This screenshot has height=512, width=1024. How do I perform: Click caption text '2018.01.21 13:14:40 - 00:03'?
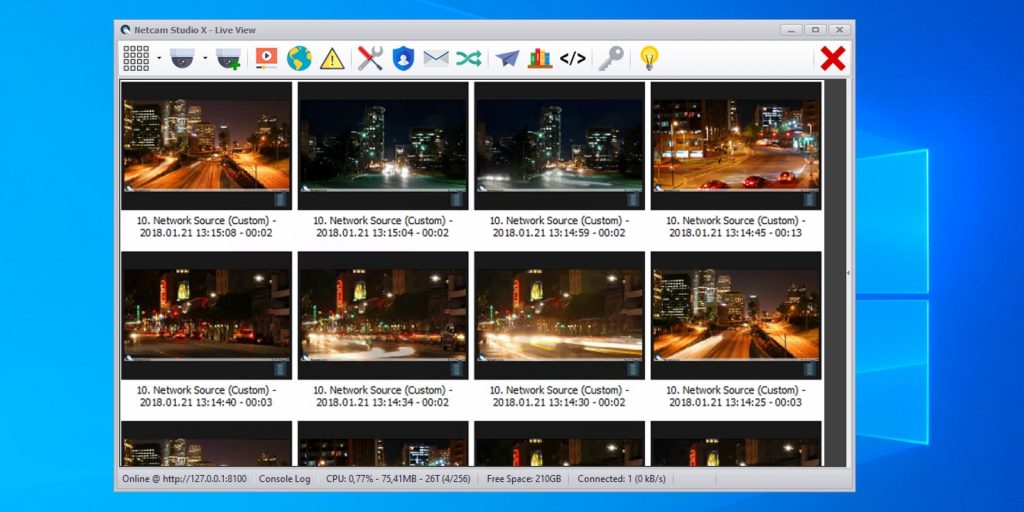click(x=206, y=402)
